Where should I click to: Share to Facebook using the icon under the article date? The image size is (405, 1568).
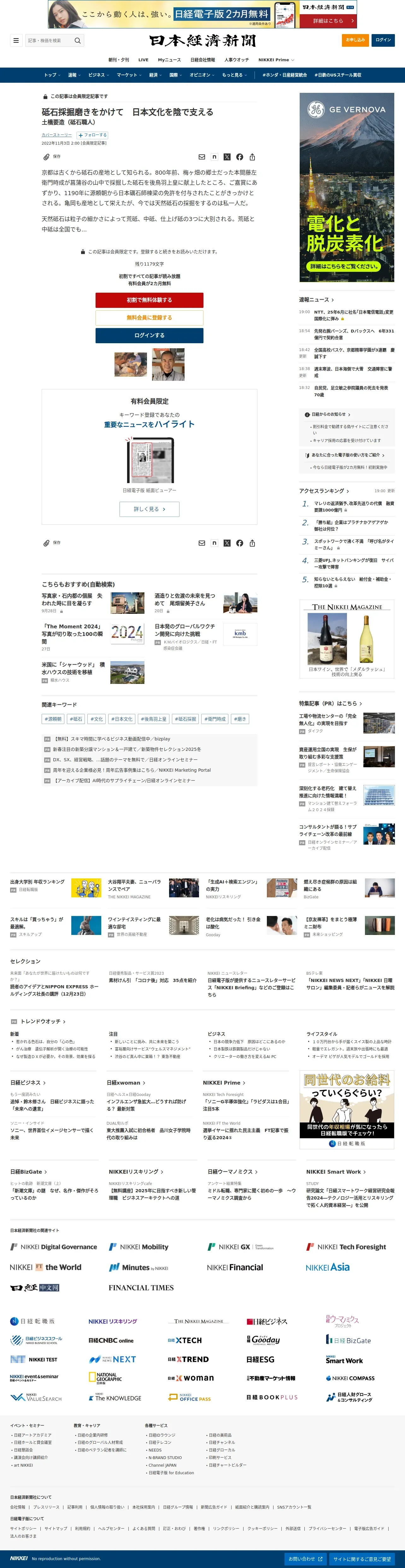240,157
